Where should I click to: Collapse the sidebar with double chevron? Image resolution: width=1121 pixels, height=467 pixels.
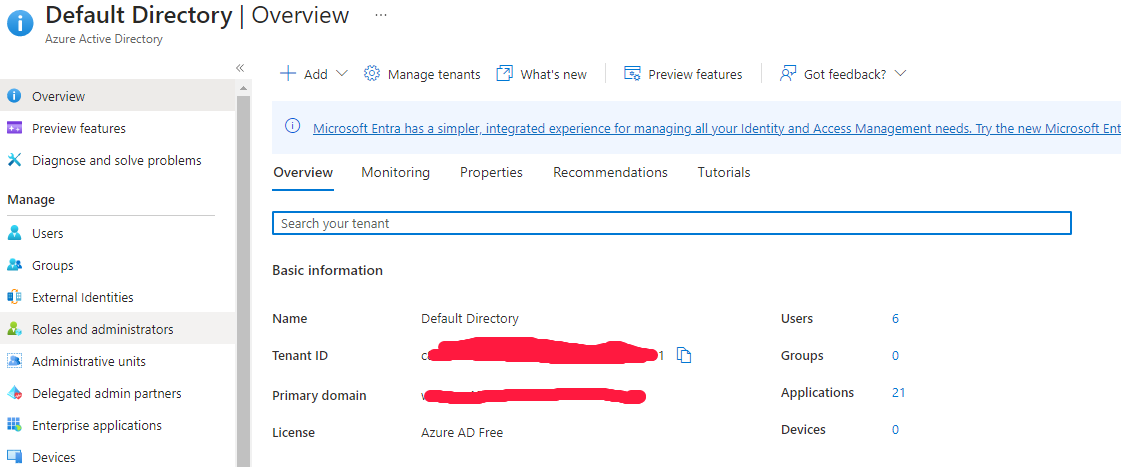click(x=240, y=68)
